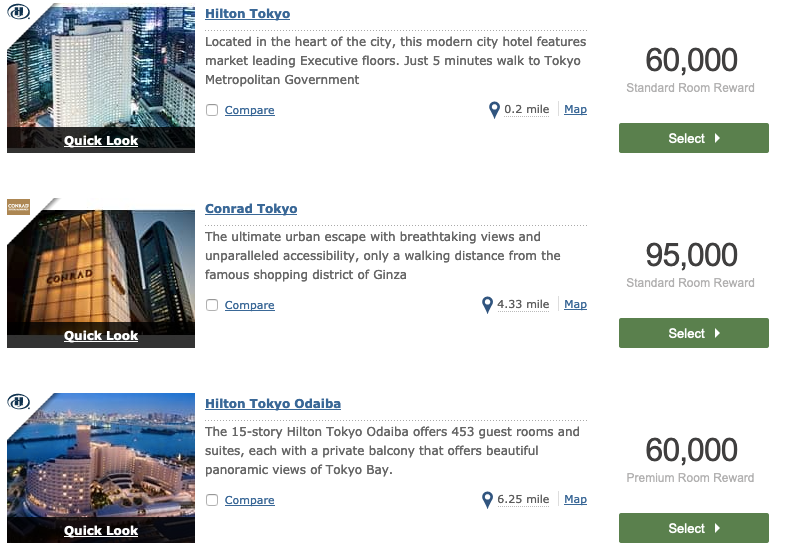Open the Conrad Tokyo hotel title link
This screenshot has height=557, width=800.
pyautogui.click(x=251, y=209)
